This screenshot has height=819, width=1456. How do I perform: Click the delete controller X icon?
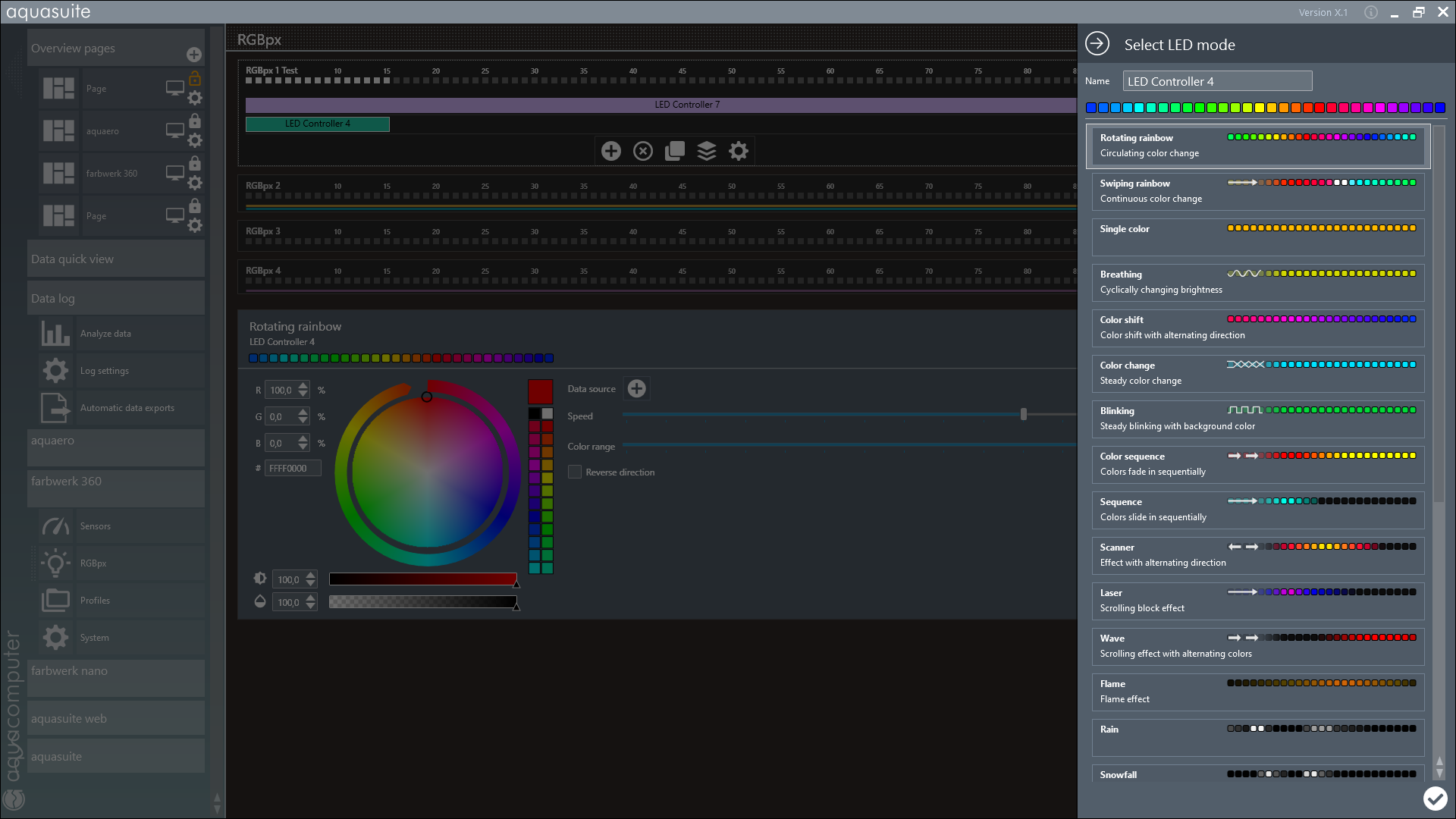(643, 151)
